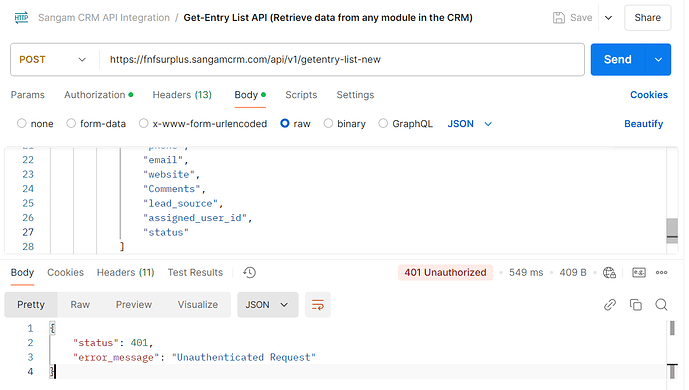Choose the GraphQL body type
The height and width of the screenshot is (390, 689).
[x=406, y=124]
